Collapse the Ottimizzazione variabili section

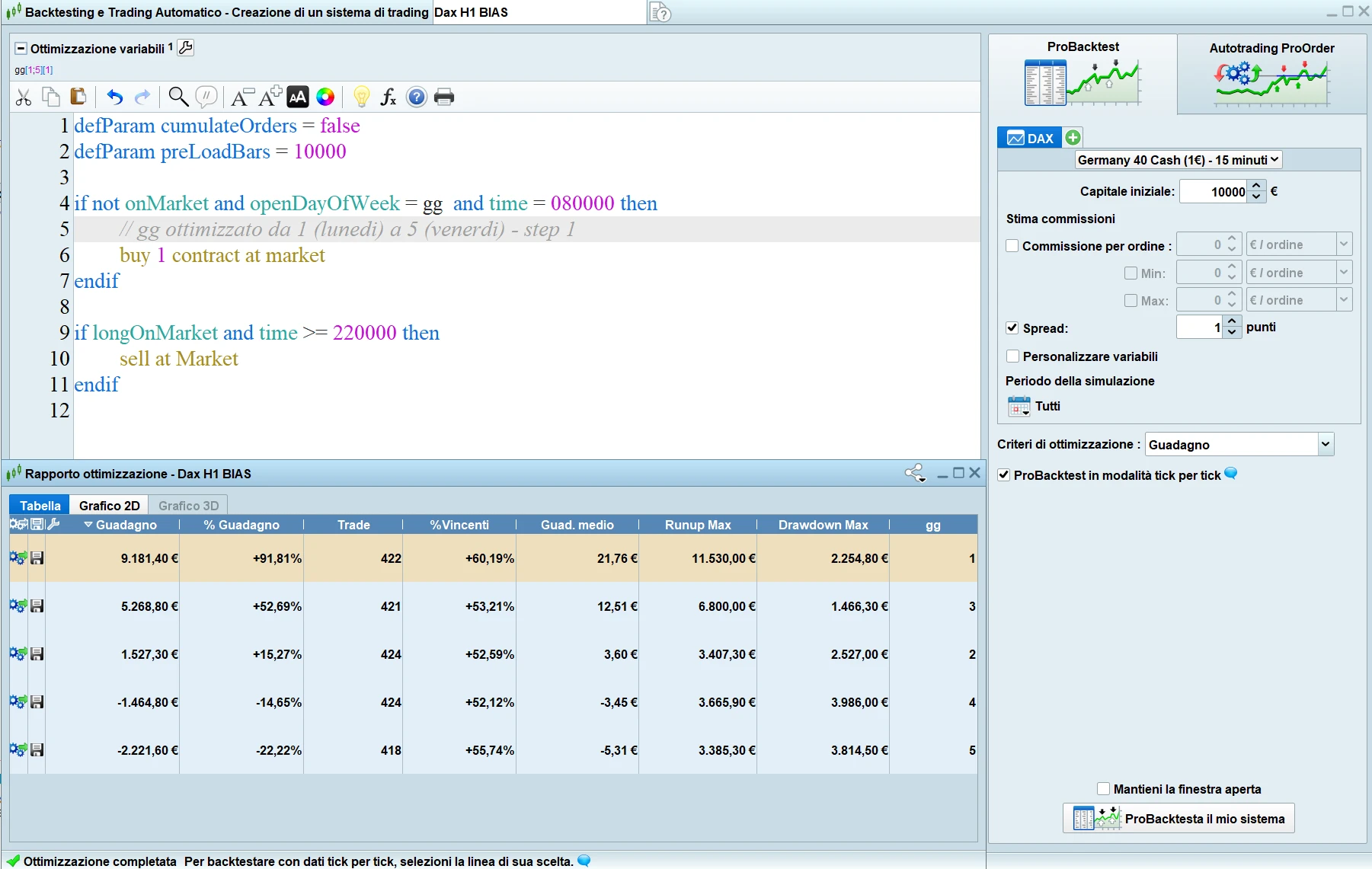coord(21,49)
